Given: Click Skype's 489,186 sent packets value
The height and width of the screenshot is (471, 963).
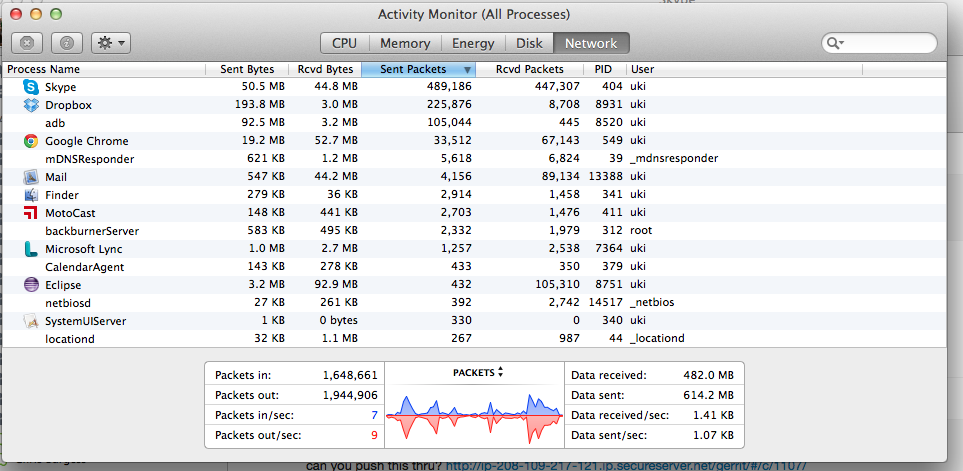Looking at the screenshot, I should point(449,87).
